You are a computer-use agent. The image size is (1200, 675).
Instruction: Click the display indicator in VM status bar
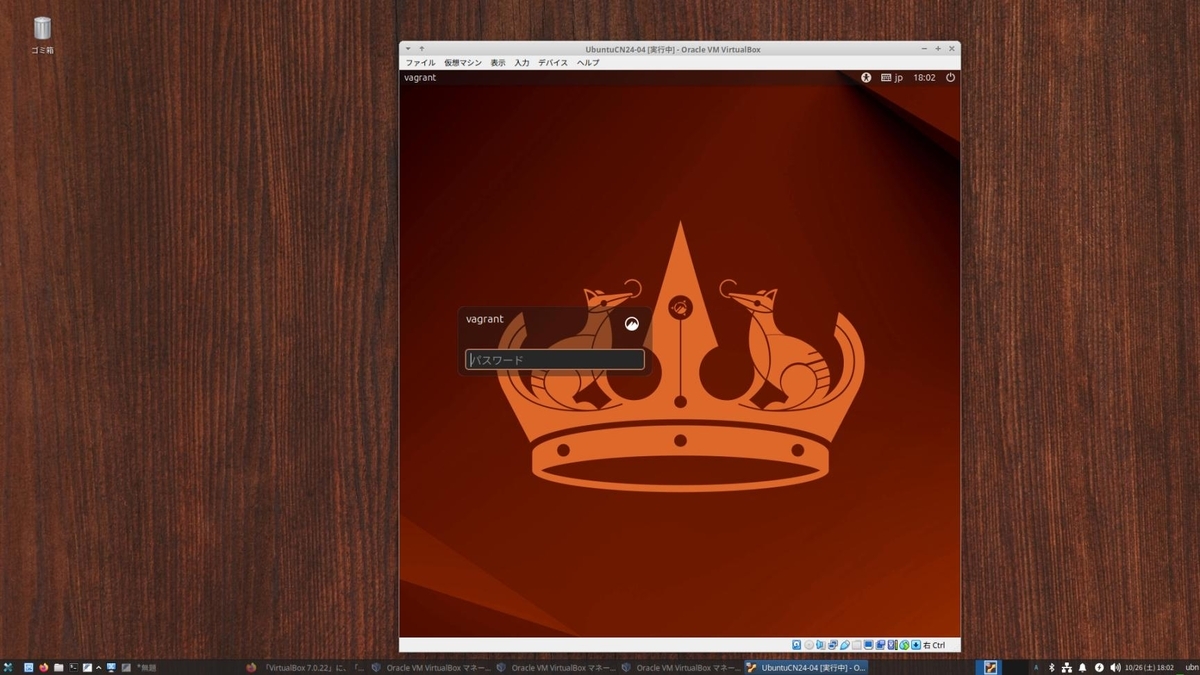(869, 645)
